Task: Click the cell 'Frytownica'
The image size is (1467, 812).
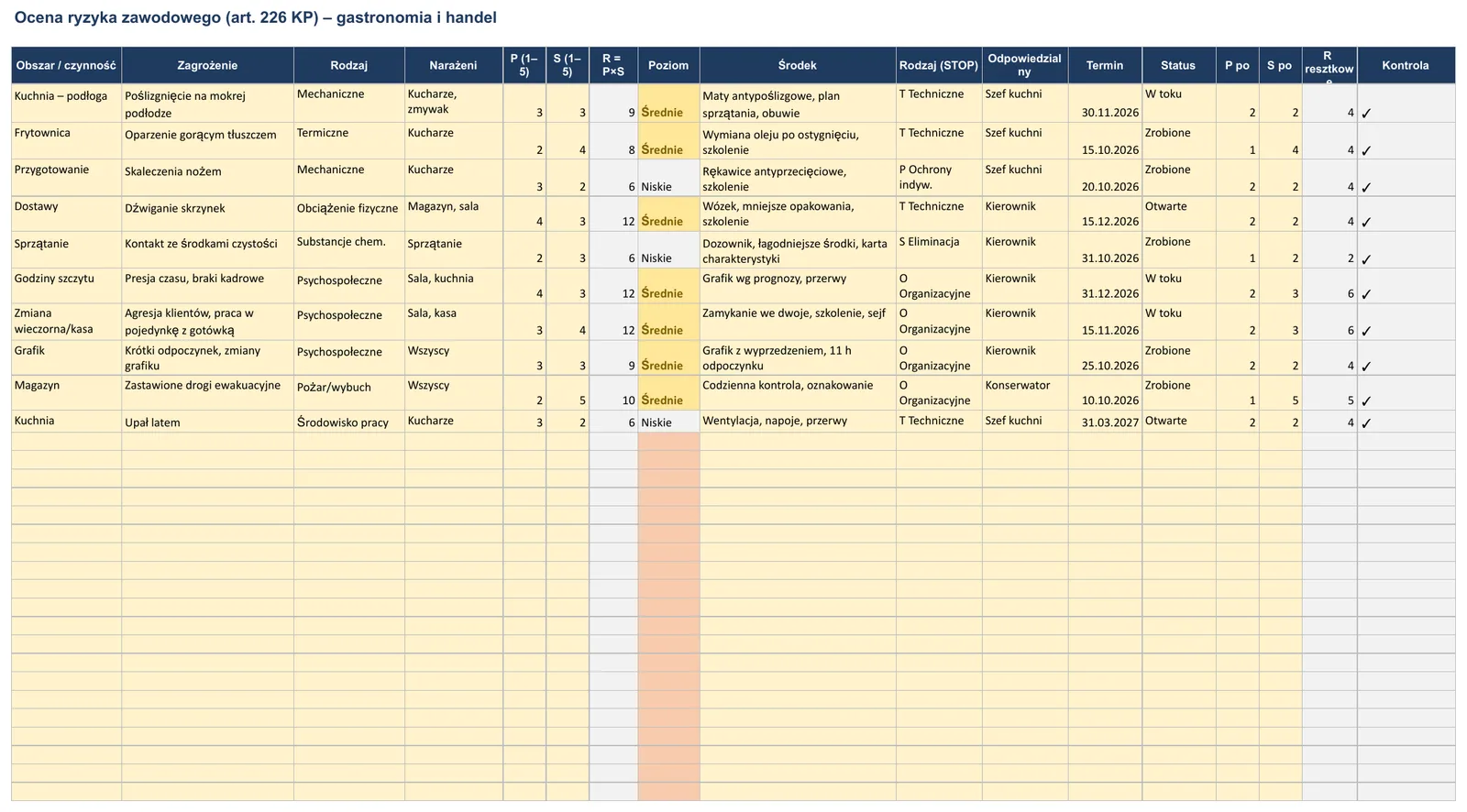Action: pyautogui.click(x=66, y=141)
